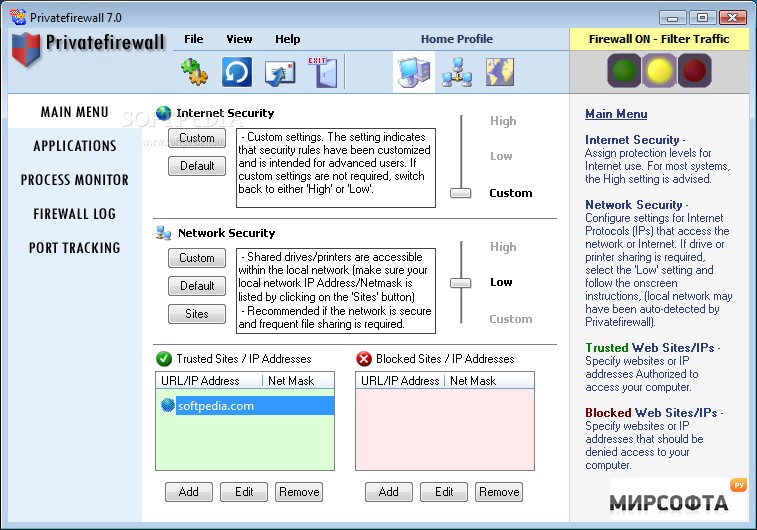This screenshot has height=530, width=757.
Task: Click the Internet Security description box
Action: [336, 168]
